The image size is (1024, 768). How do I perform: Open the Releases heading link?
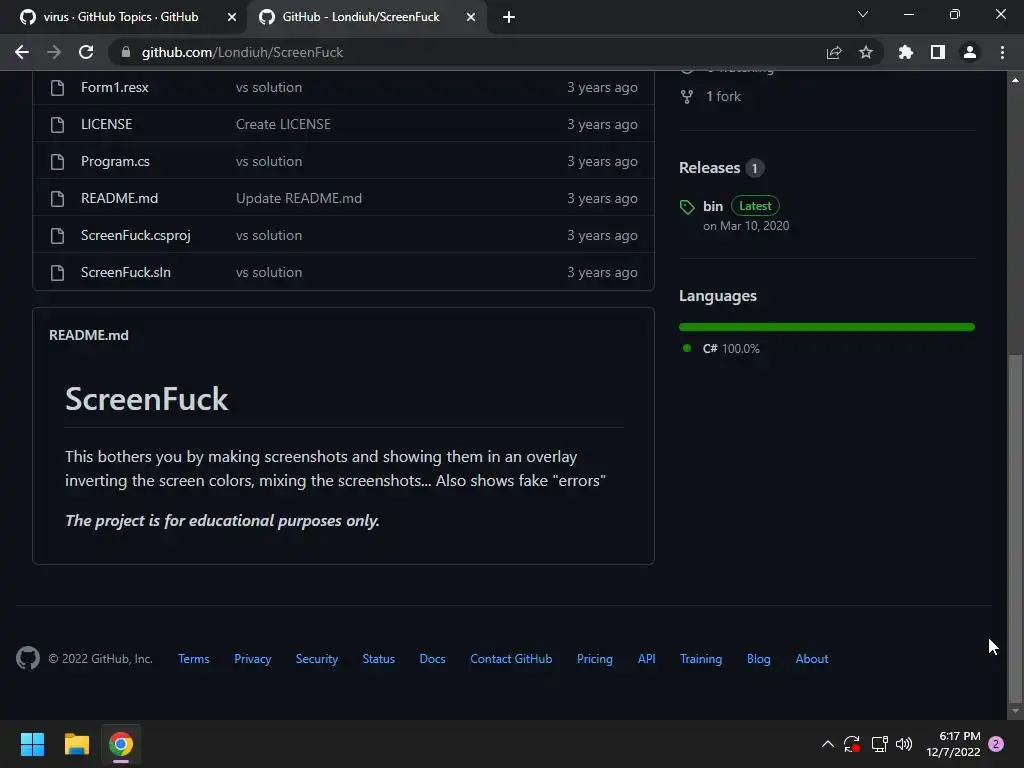pyautogui.click(x=709, y=168)
